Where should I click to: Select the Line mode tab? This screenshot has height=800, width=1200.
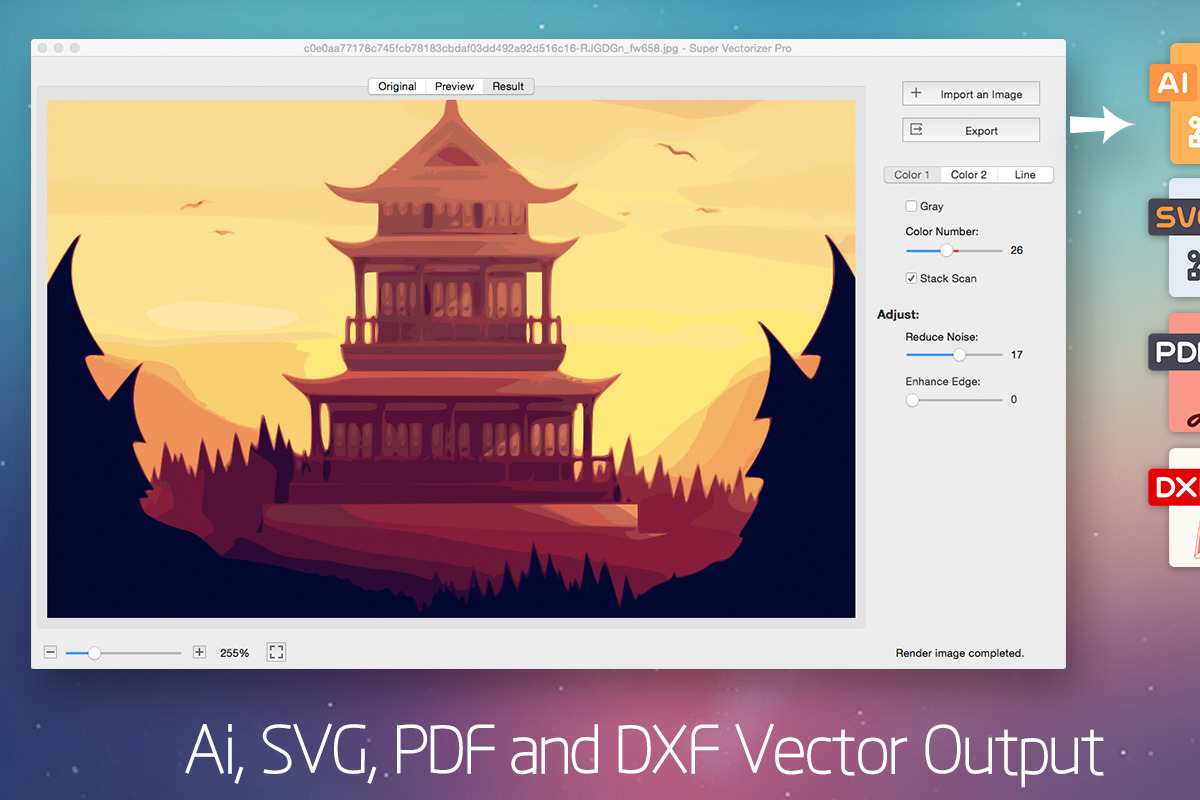click(1025, 174)
